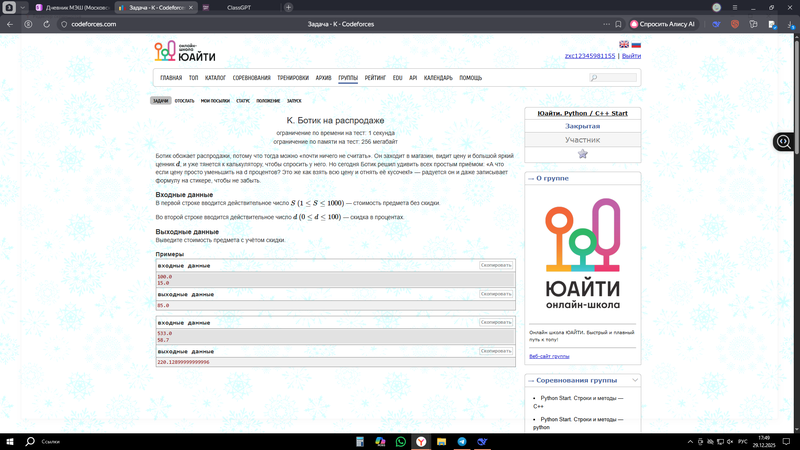Click the ЮАЙТИ logo in header
The image size is (800, 450).
(185, 51)
